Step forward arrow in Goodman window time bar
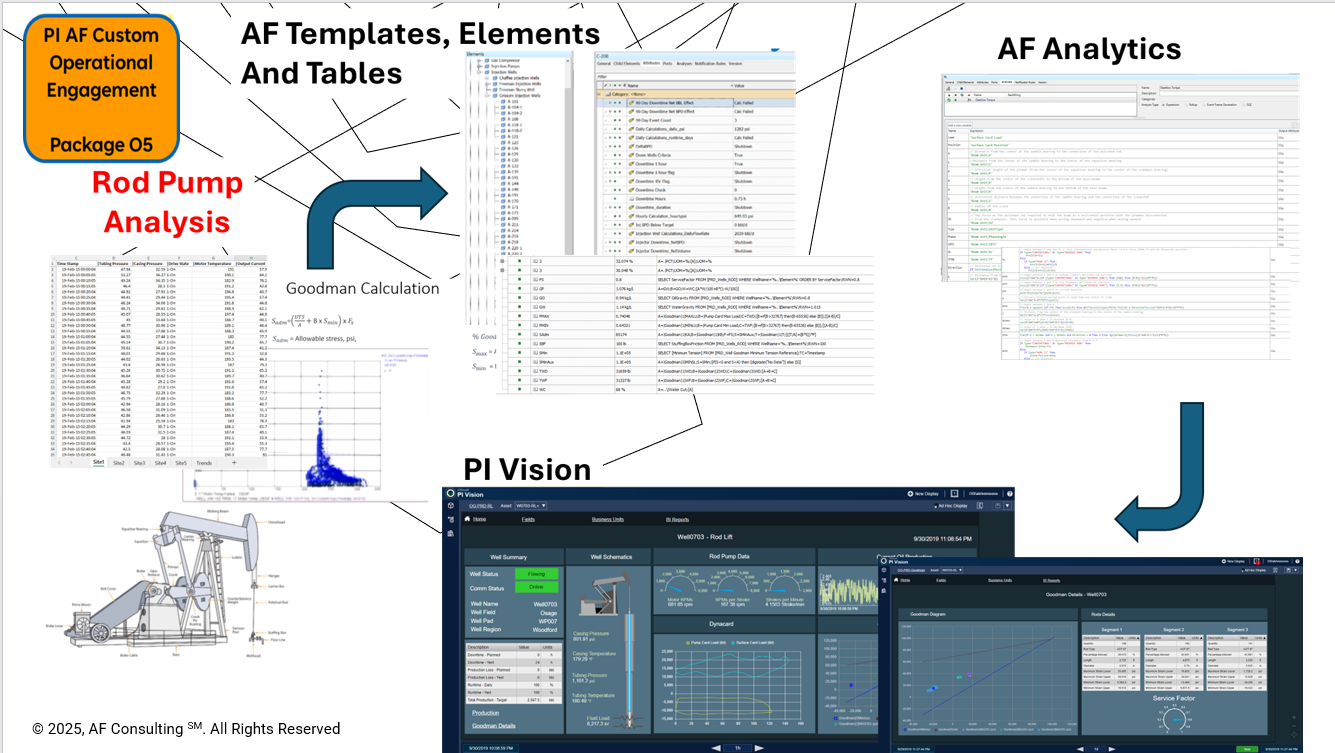The image size is (1335, 753). click(1112, 749)
